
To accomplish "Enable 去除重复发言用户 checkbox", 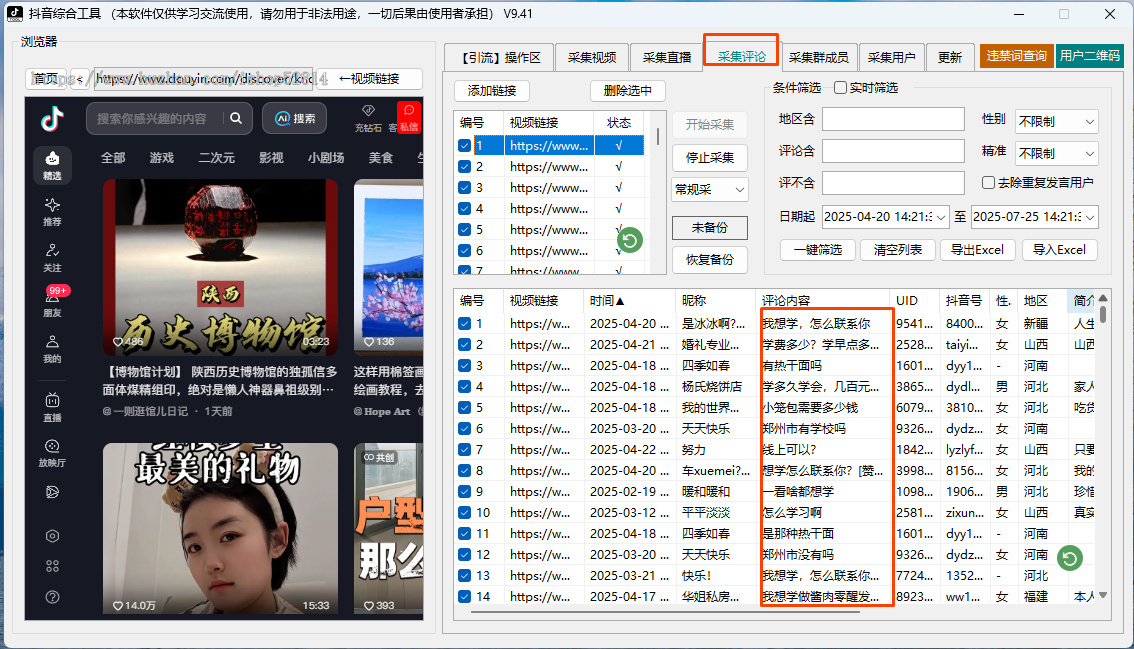I will pyautogui.click(x=988, y=182).
